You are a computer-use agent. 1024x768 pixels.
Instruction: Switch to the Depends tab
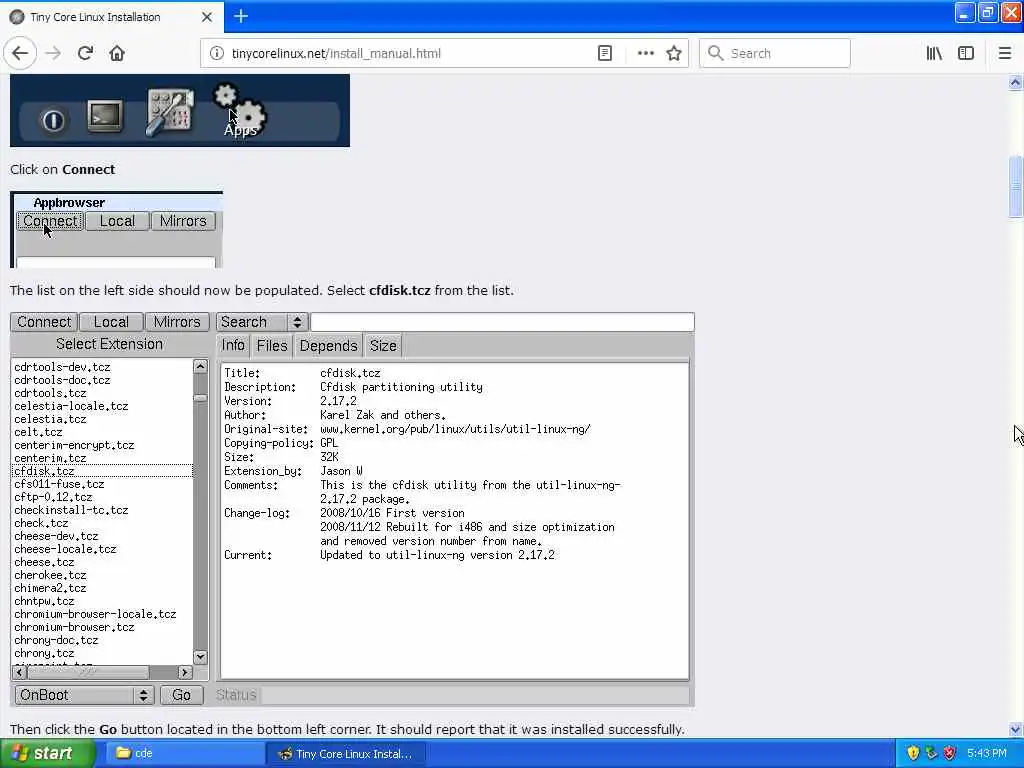coord(328,345)
